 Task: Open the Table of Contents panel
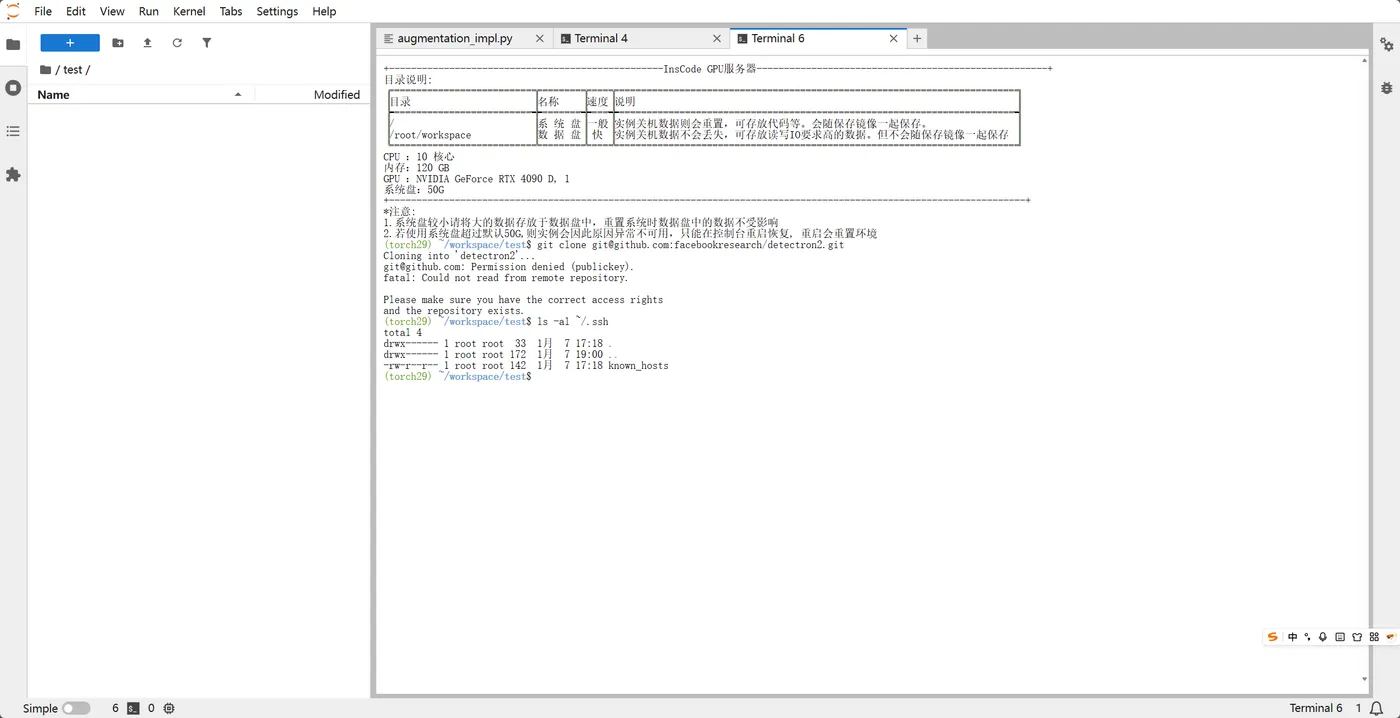[x=13, y=131]
